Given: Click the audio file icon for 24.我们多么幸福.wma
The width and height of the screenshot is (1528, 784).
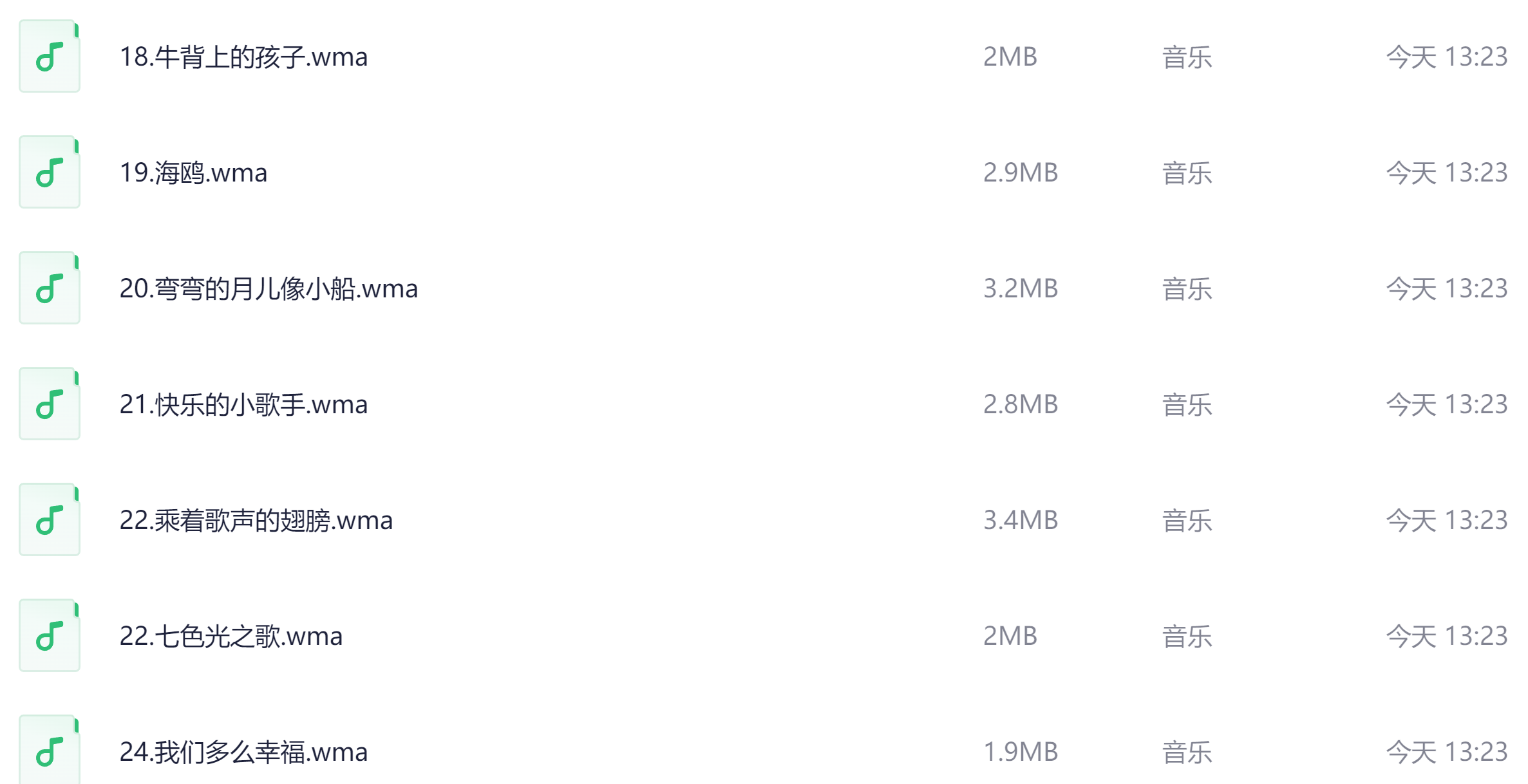Looking at the screenshot, I should click(50, 751).
